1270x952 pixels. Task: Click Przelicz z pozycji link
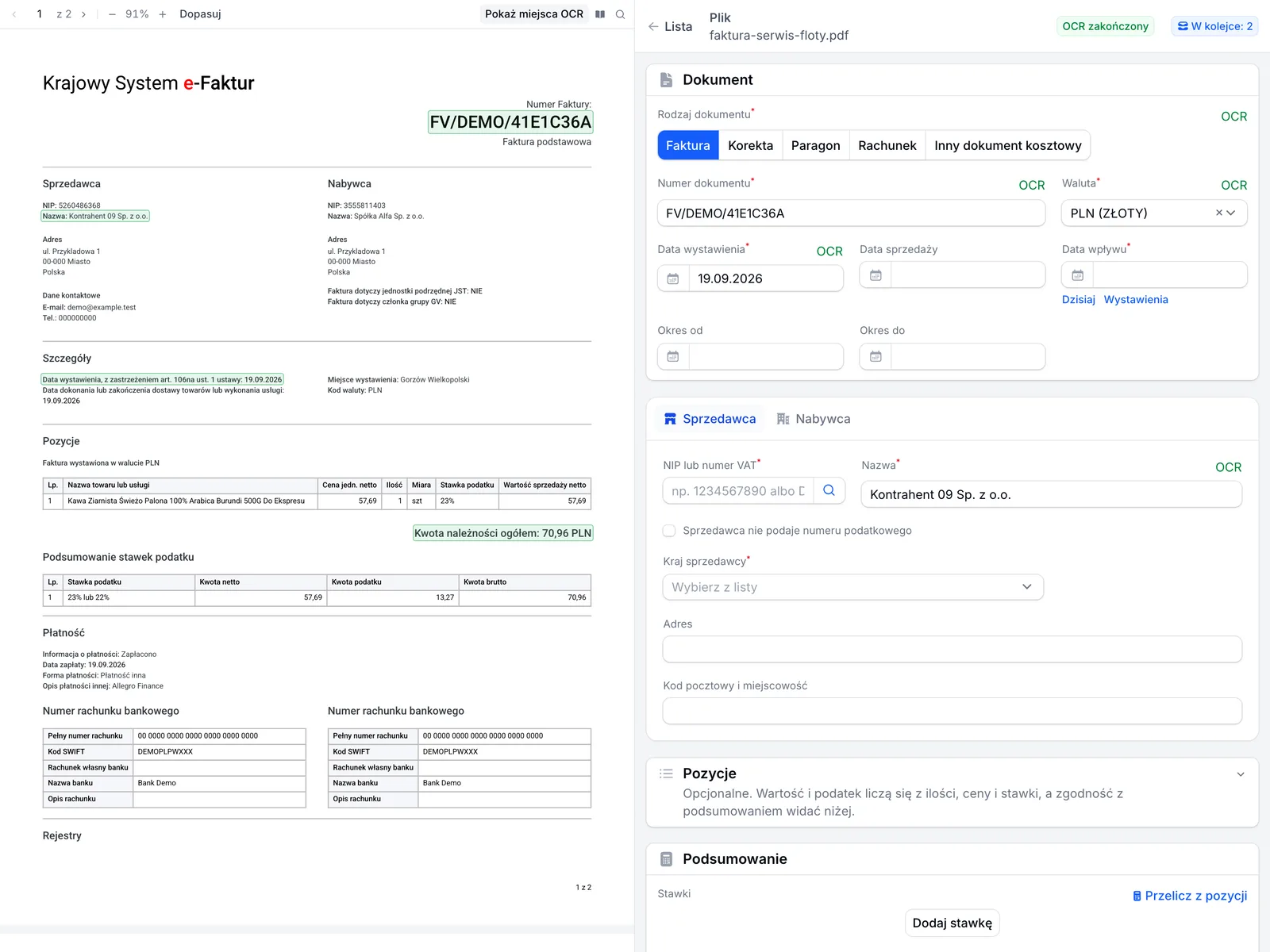(1190, 896)
